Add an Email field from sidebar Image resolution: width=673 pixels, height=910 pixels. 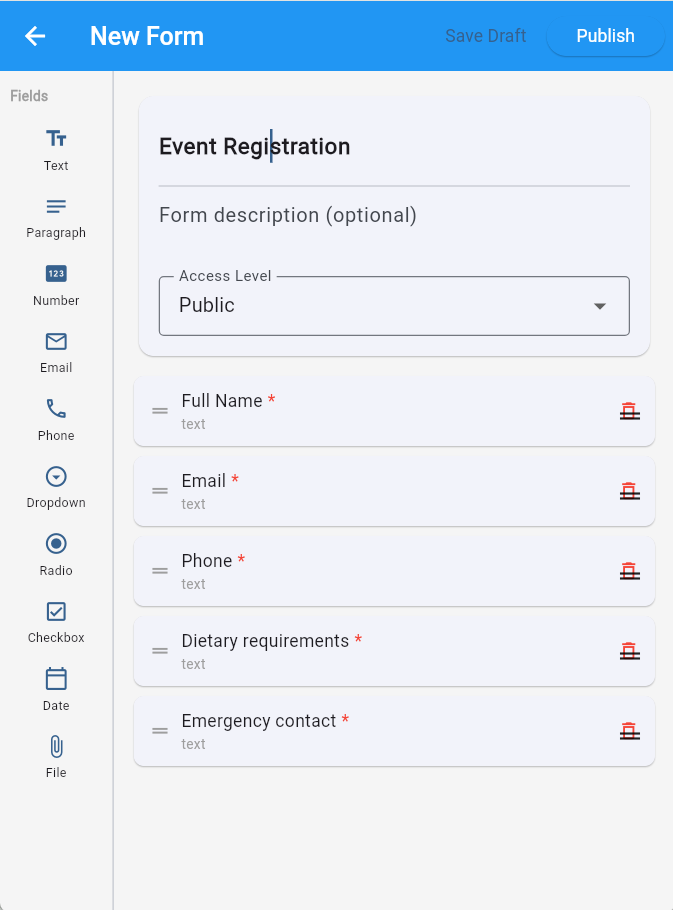(x=56, y=353)
